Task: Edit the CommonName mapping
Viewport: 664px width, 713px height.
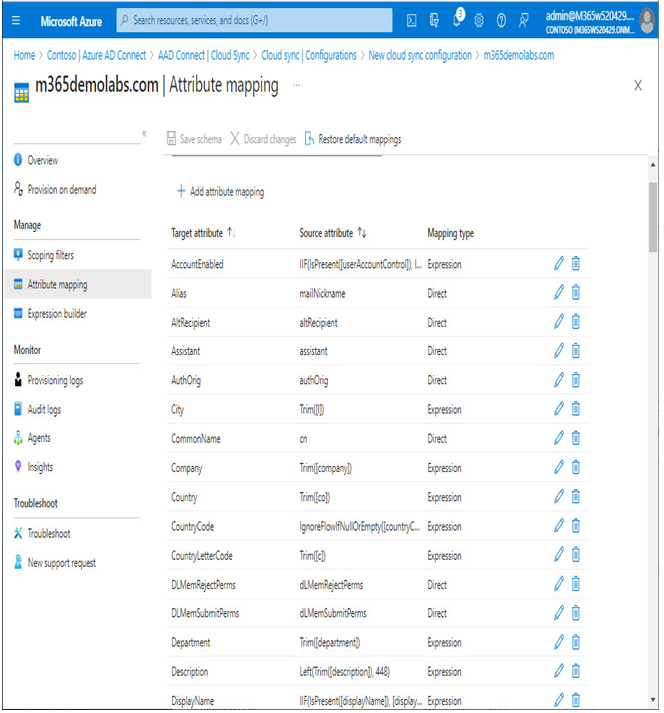Action: pos(559,438)
